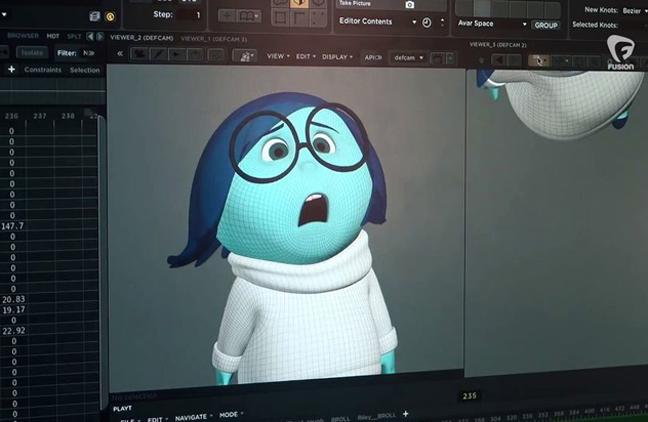Click the camera icon beside Take Picture

pos(410,5)
